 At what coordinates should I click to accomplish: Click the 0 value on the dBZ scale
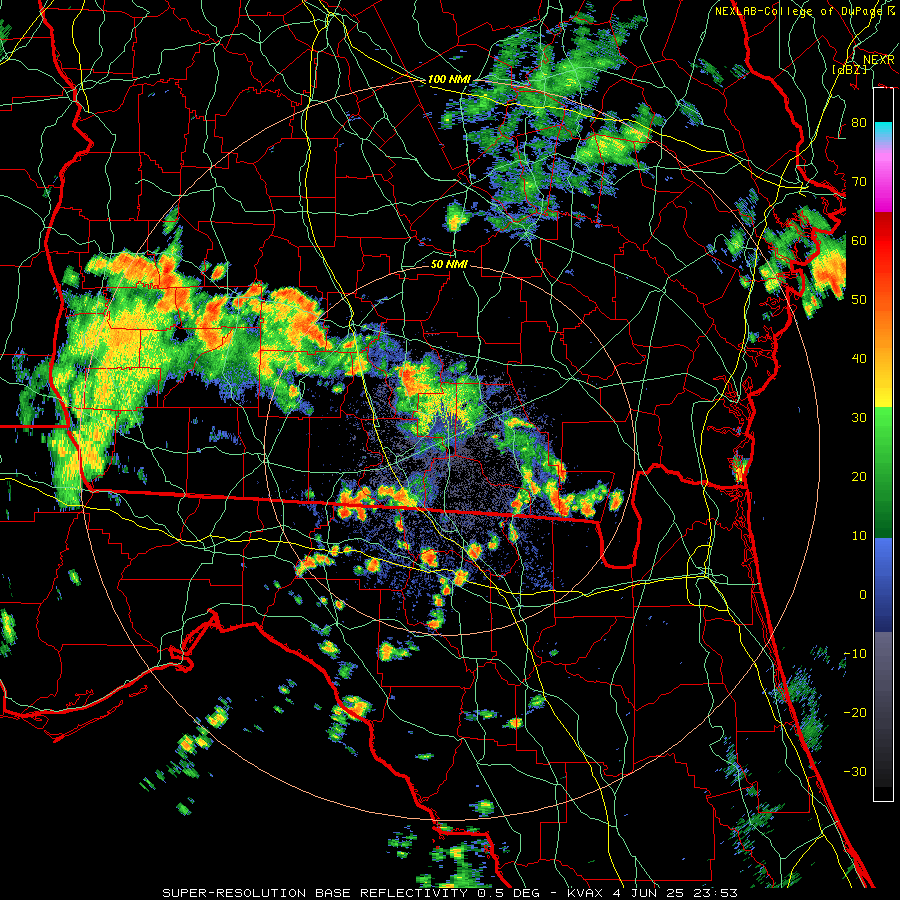(863, 595)
